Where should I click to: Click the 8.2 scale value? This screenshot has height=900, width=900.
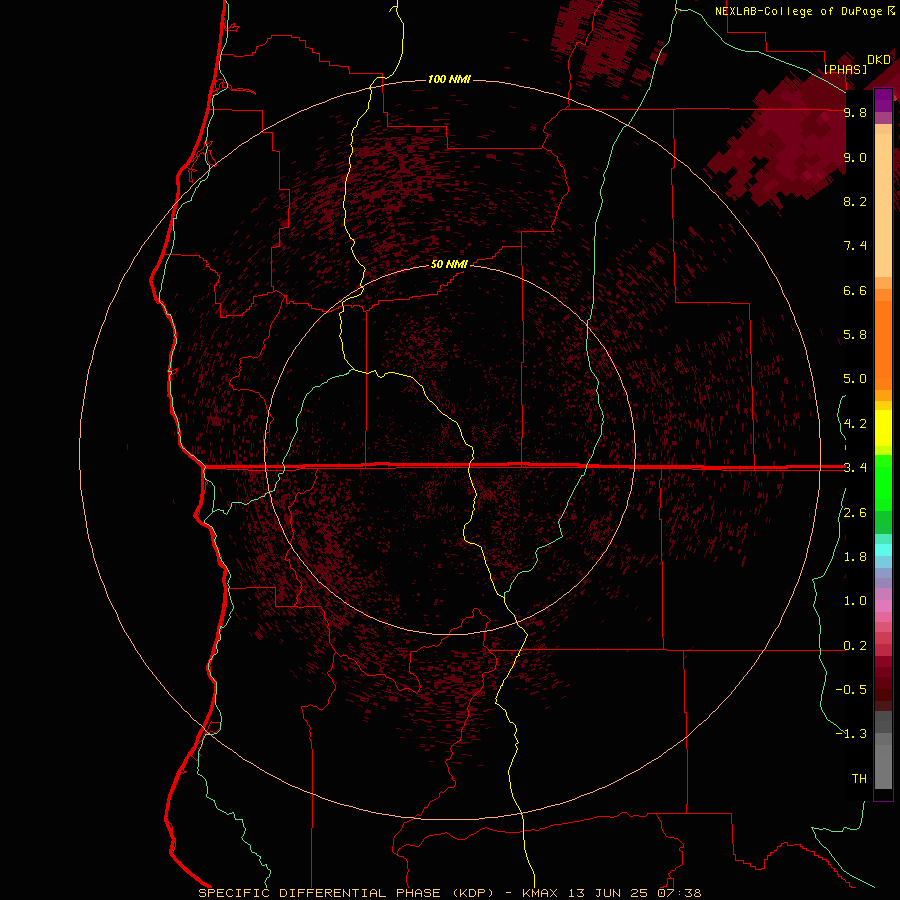point(855,202)
